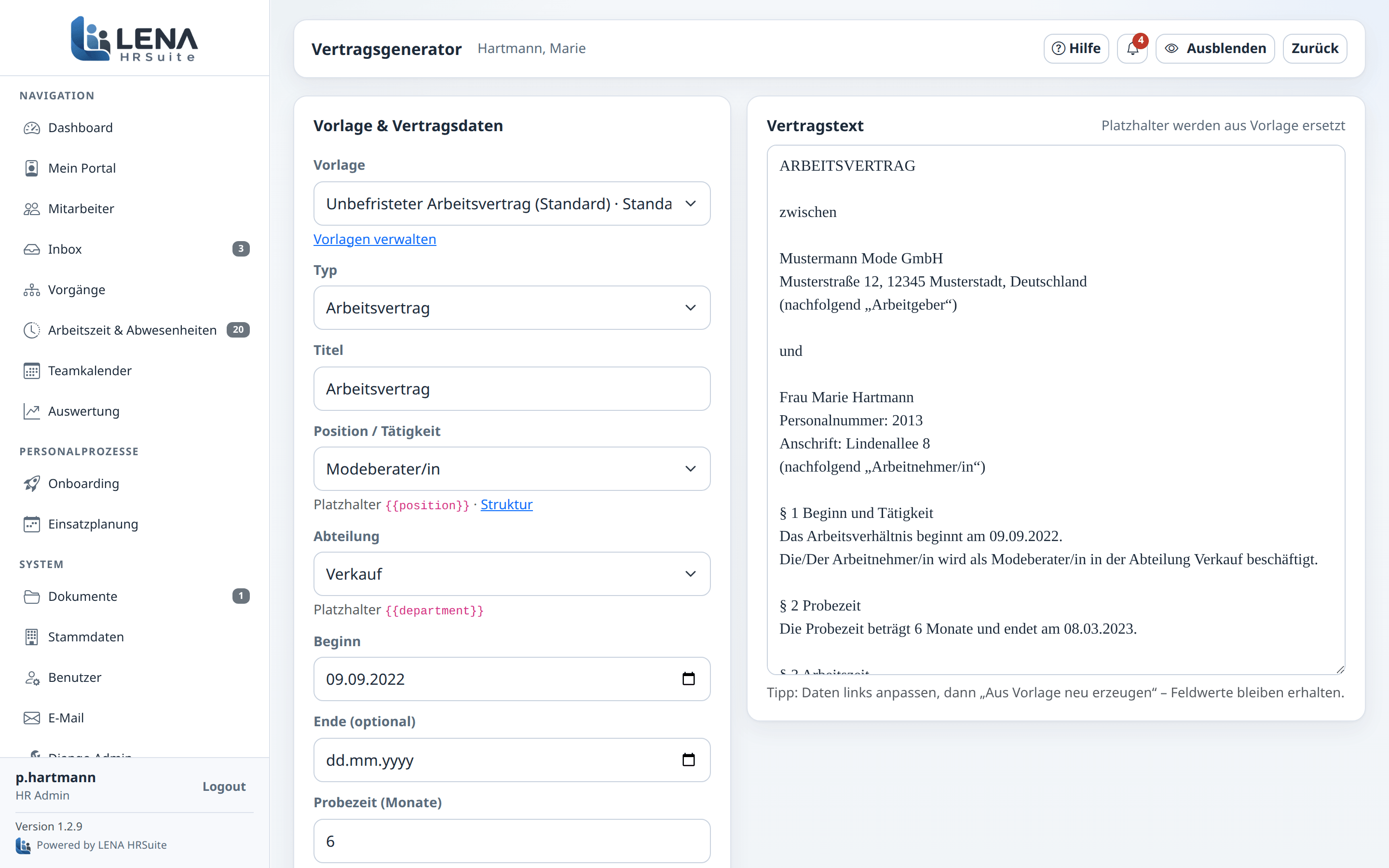
Task: Open Stammdaten navigation item
Action: click(134, 637)
